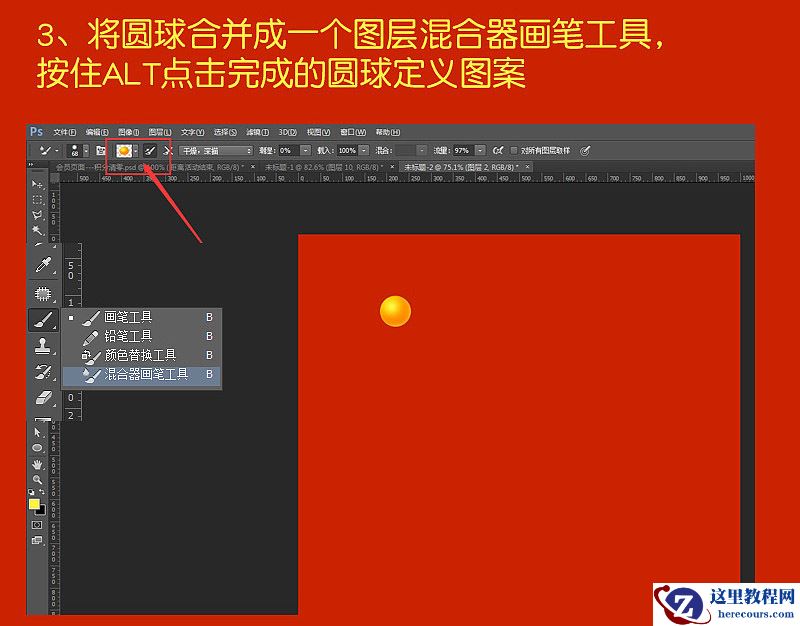Choose the Color Replacement tool
The image size is (800, 626).
[x=140, y=356]
